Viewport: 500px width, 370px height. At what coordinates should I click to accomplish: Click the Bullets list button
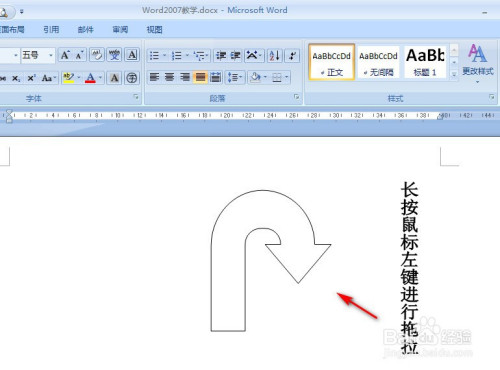(x=154, y=56)
